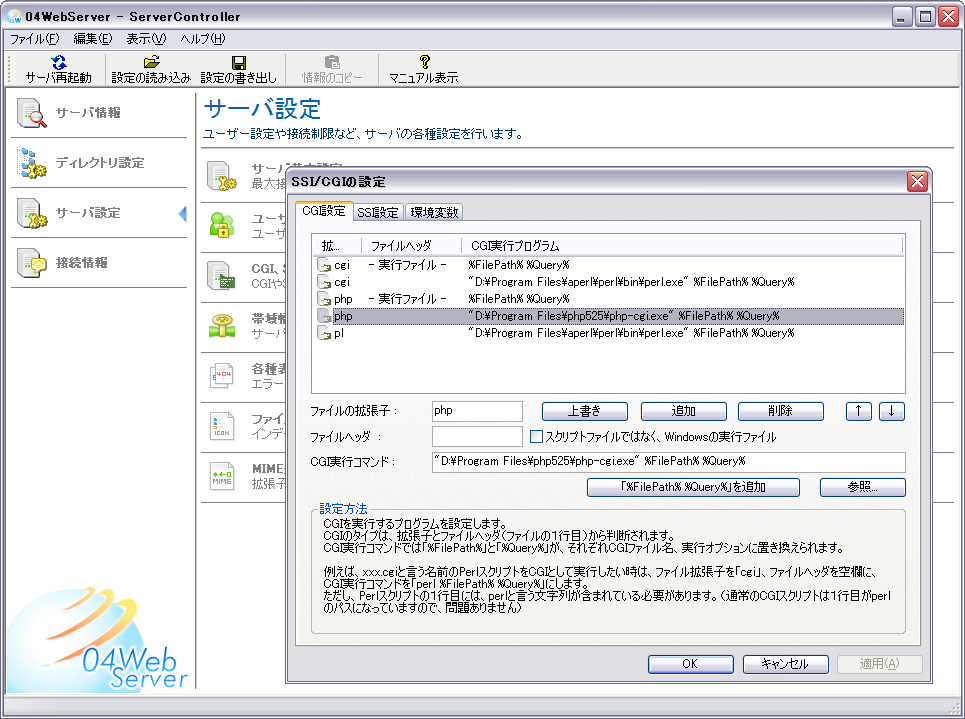Click the CGI/SSI settings icon

pyautogui.click(x=222, y=275)
